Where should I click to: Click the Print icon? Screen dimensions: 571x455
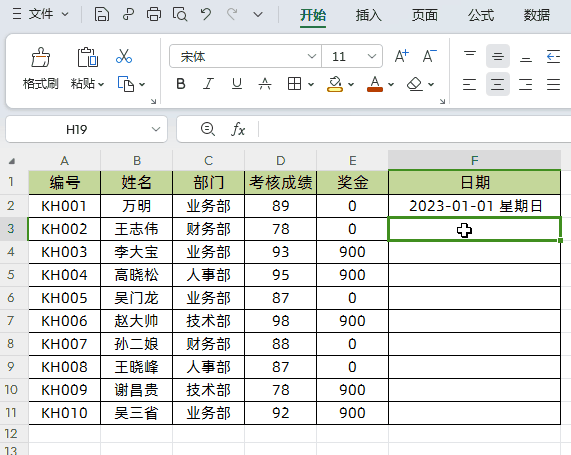pos(154,15)
